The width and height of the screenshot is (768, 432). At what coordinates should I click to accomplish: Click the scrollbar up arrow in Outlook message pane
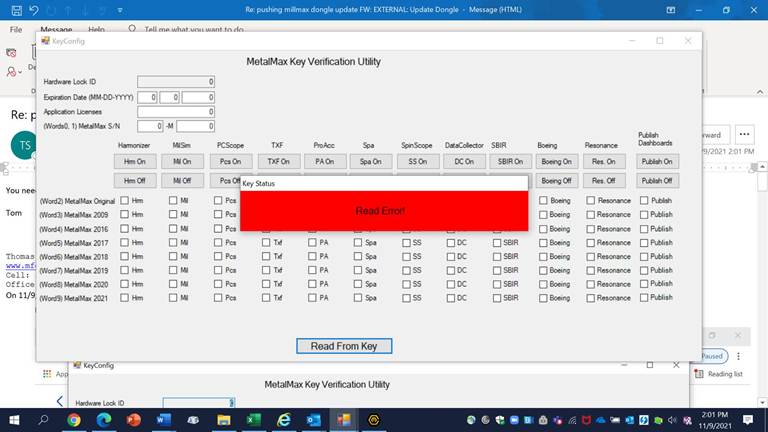[x=763, y=167]
